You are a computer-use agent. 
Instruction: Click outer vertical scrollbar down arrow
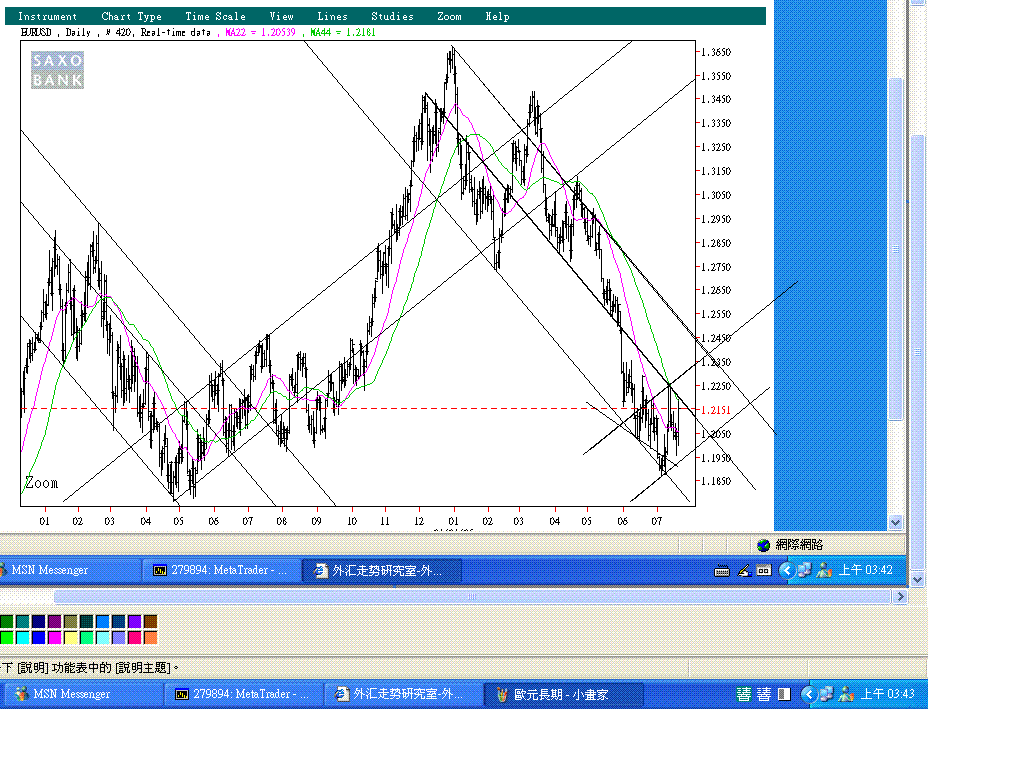918,579
